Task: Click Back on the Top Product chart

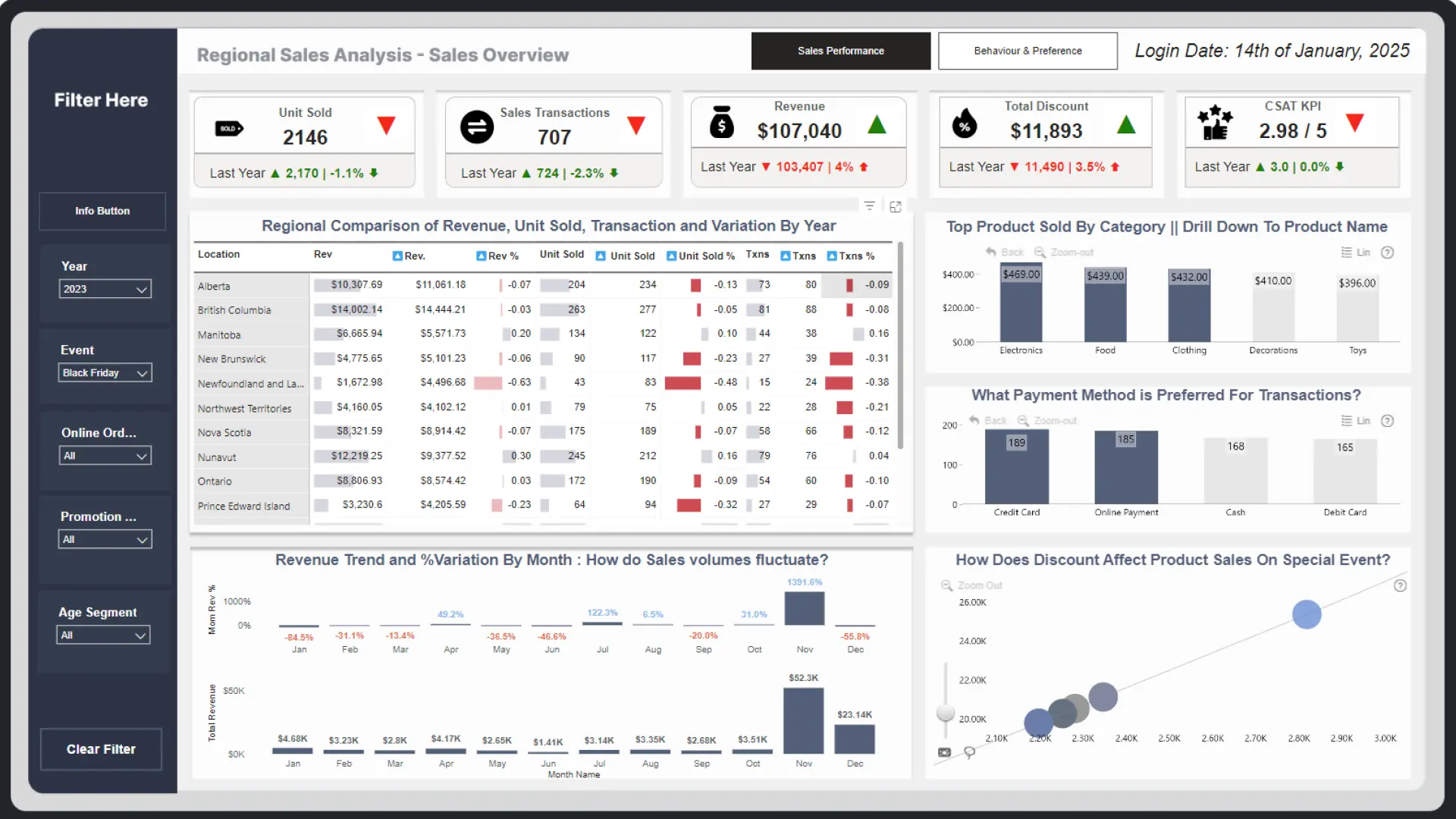Action: coord(1004,253)
